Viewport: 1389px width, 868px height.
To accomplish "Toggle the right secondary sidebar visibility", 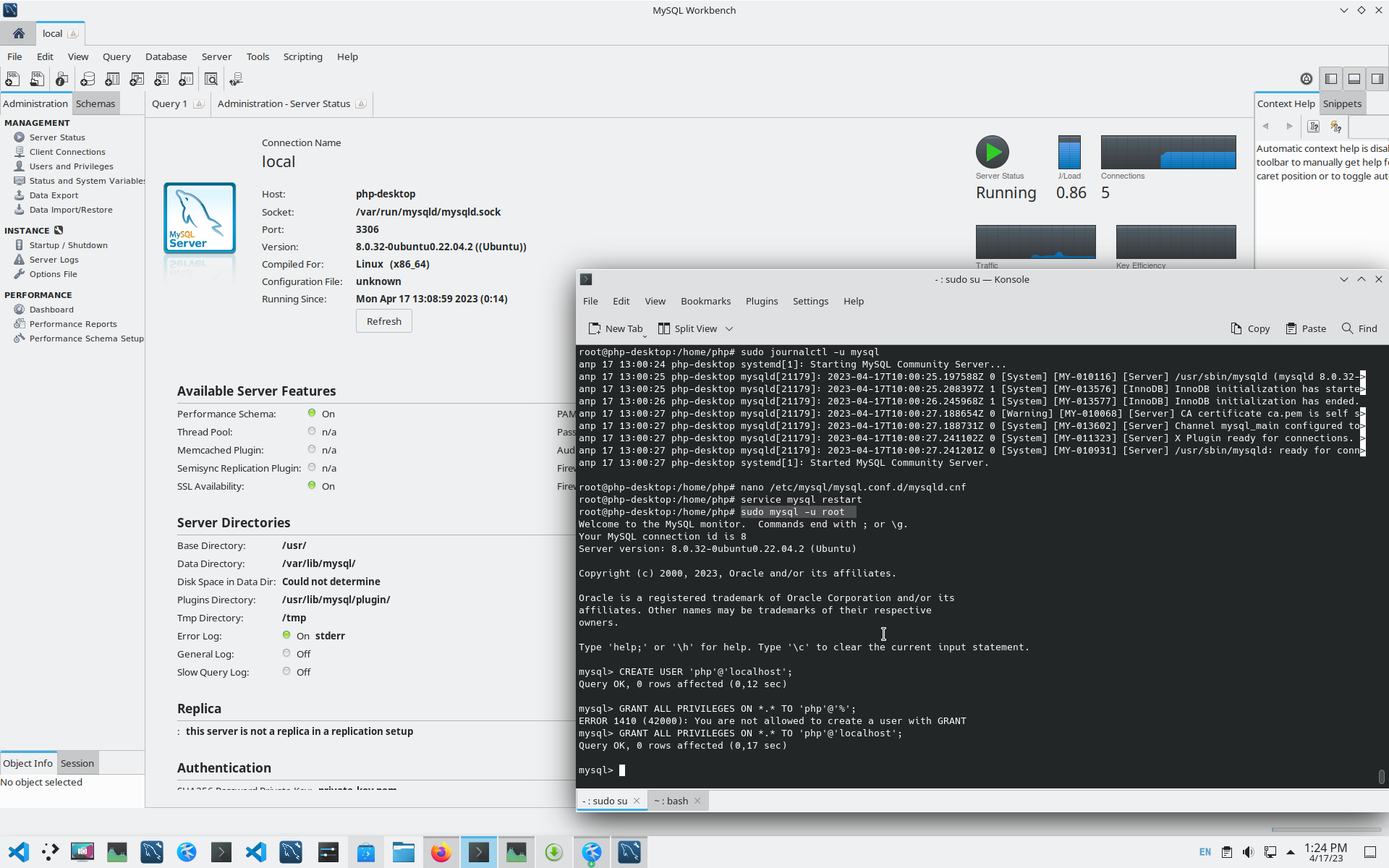I will (x=1377, y=79).
